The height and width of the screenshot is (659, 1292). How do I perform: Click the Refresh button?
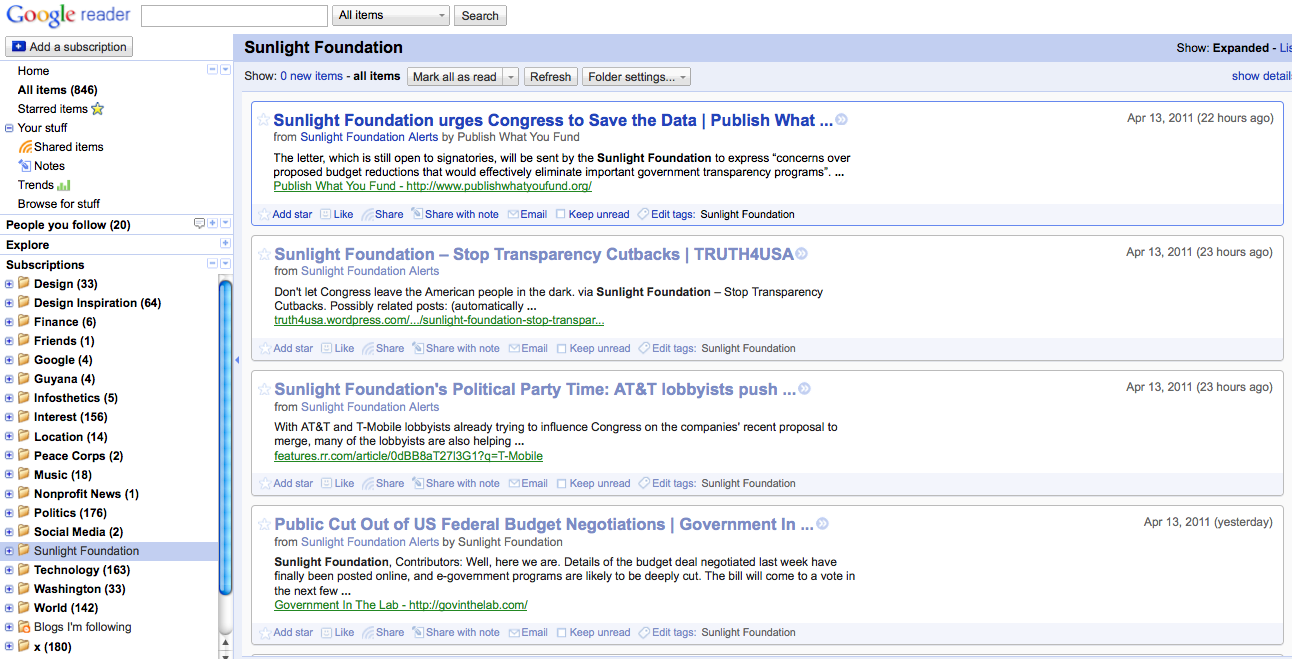click(550, 77)
